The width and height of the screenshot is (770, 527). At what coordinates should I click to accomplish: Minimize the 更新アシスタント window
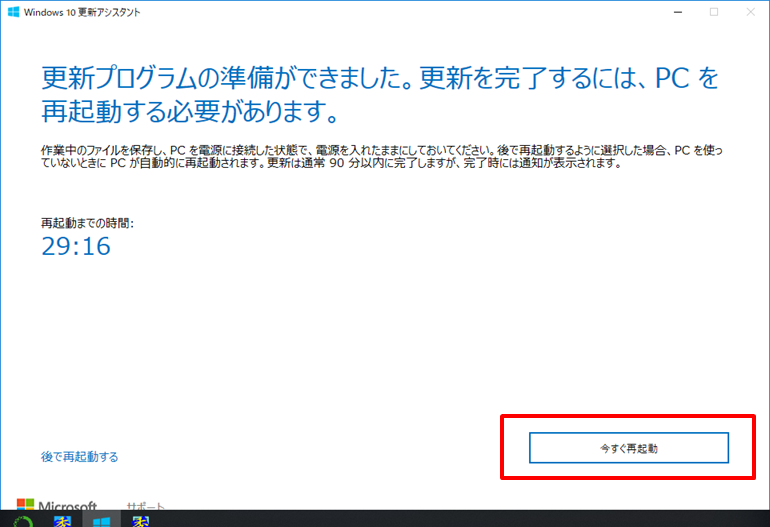click(678, 12)
